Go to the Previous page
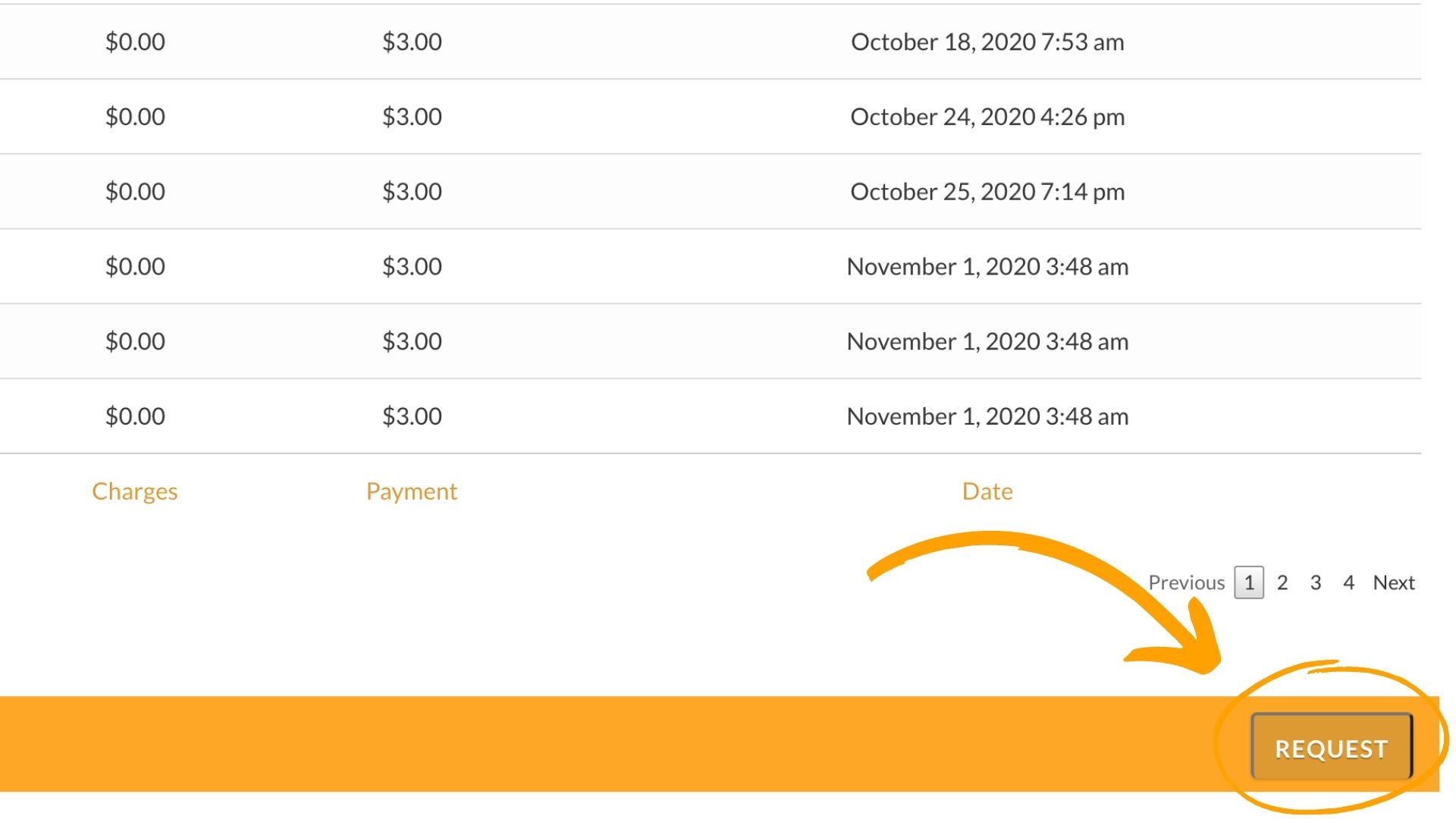This screenshot has width=1456, height=819. point(1186,582)
